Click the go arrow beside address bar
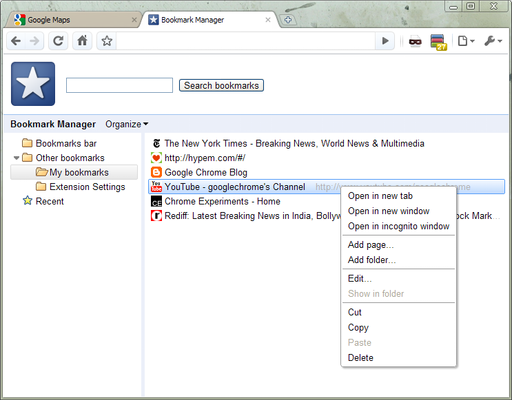Image resolution: width=512 pixels, height=400 pixels. [x=385, y=41]
